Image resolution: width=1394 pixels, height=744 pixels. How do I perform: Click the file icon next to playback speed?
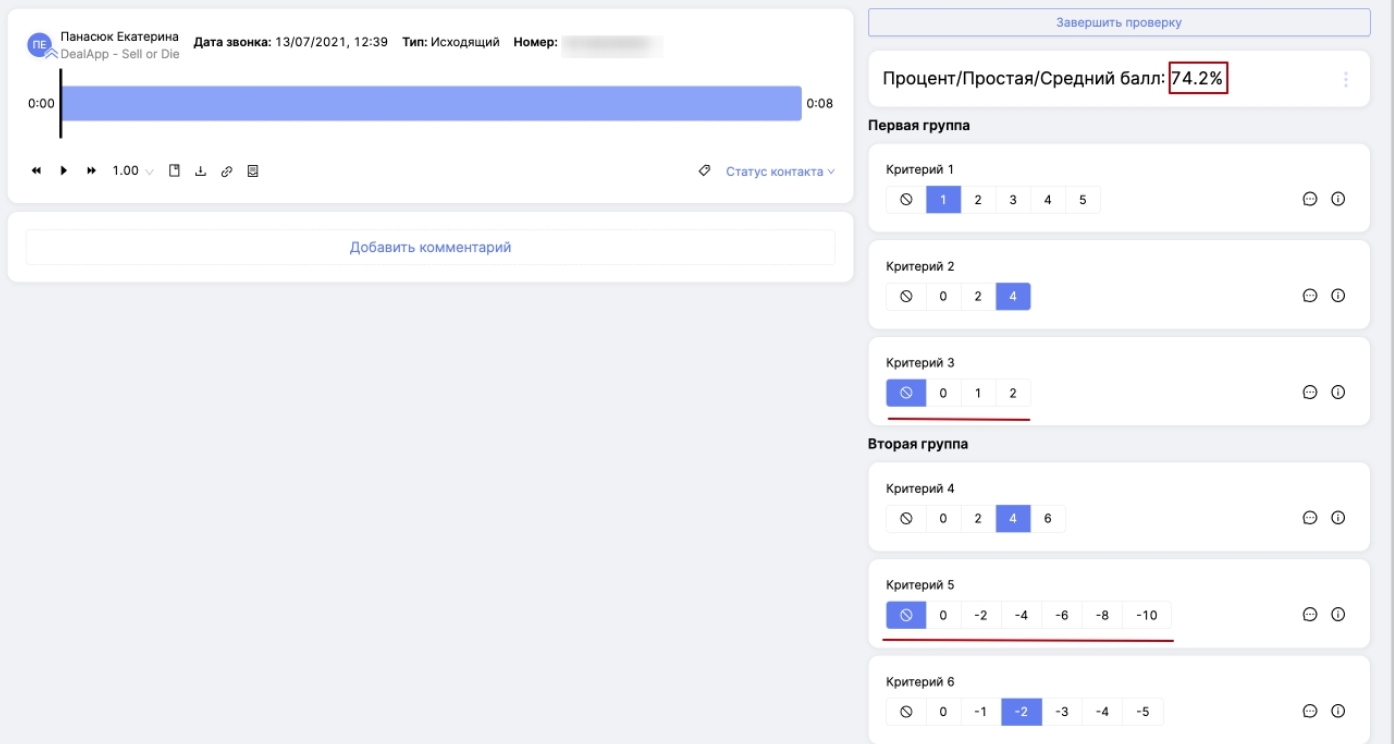(x=174, y=171)
